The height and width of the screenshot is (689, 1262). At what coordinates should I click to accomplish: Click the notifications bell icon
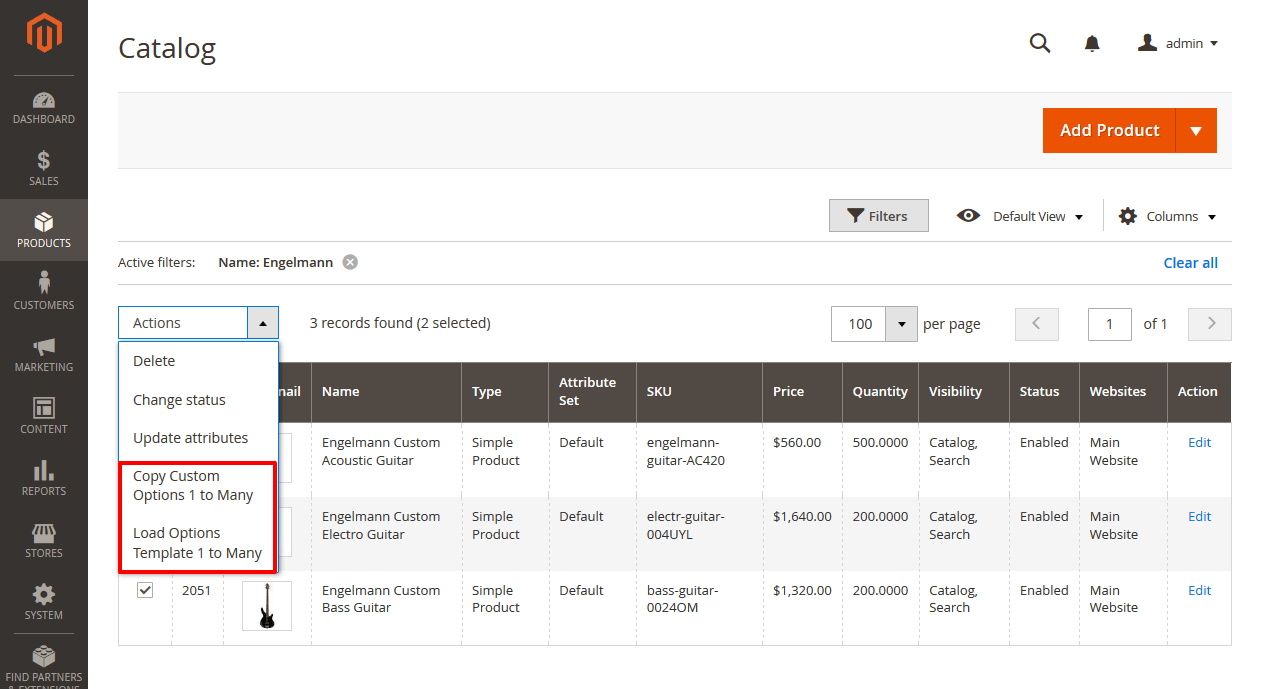[x=1092, y=43]
